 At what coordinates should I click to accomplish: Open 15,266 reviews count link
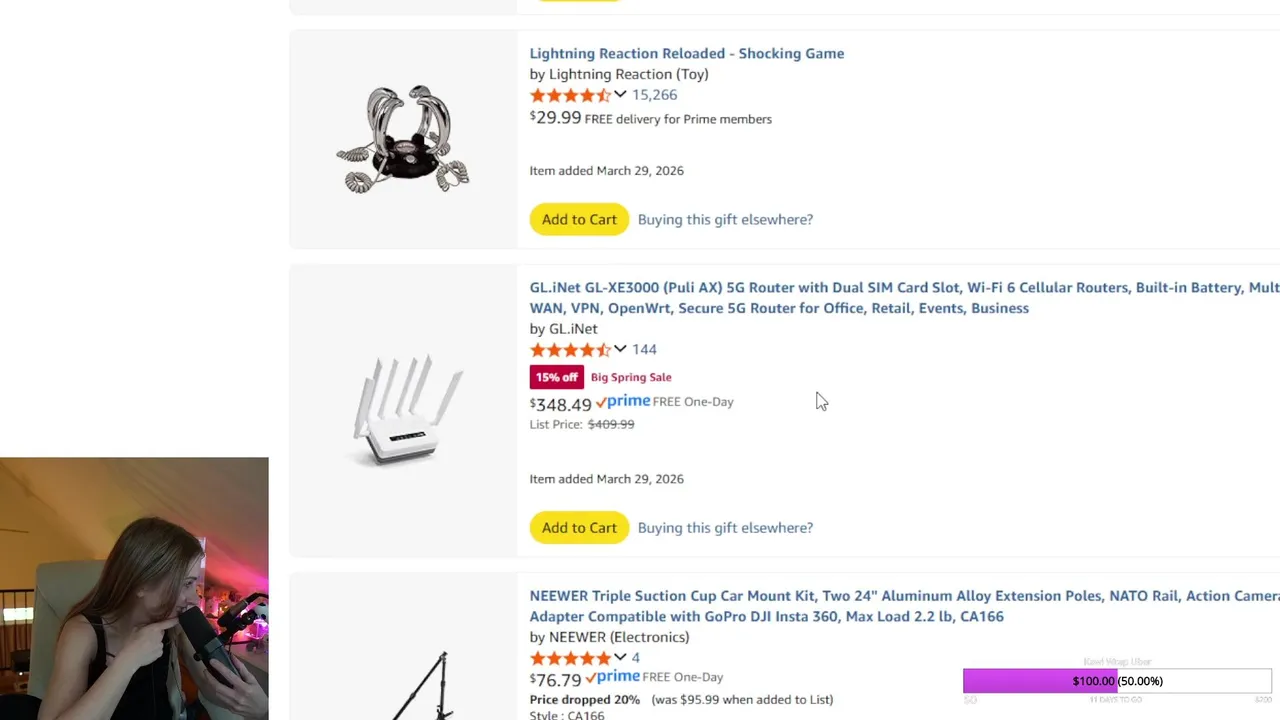pos(654,95)
